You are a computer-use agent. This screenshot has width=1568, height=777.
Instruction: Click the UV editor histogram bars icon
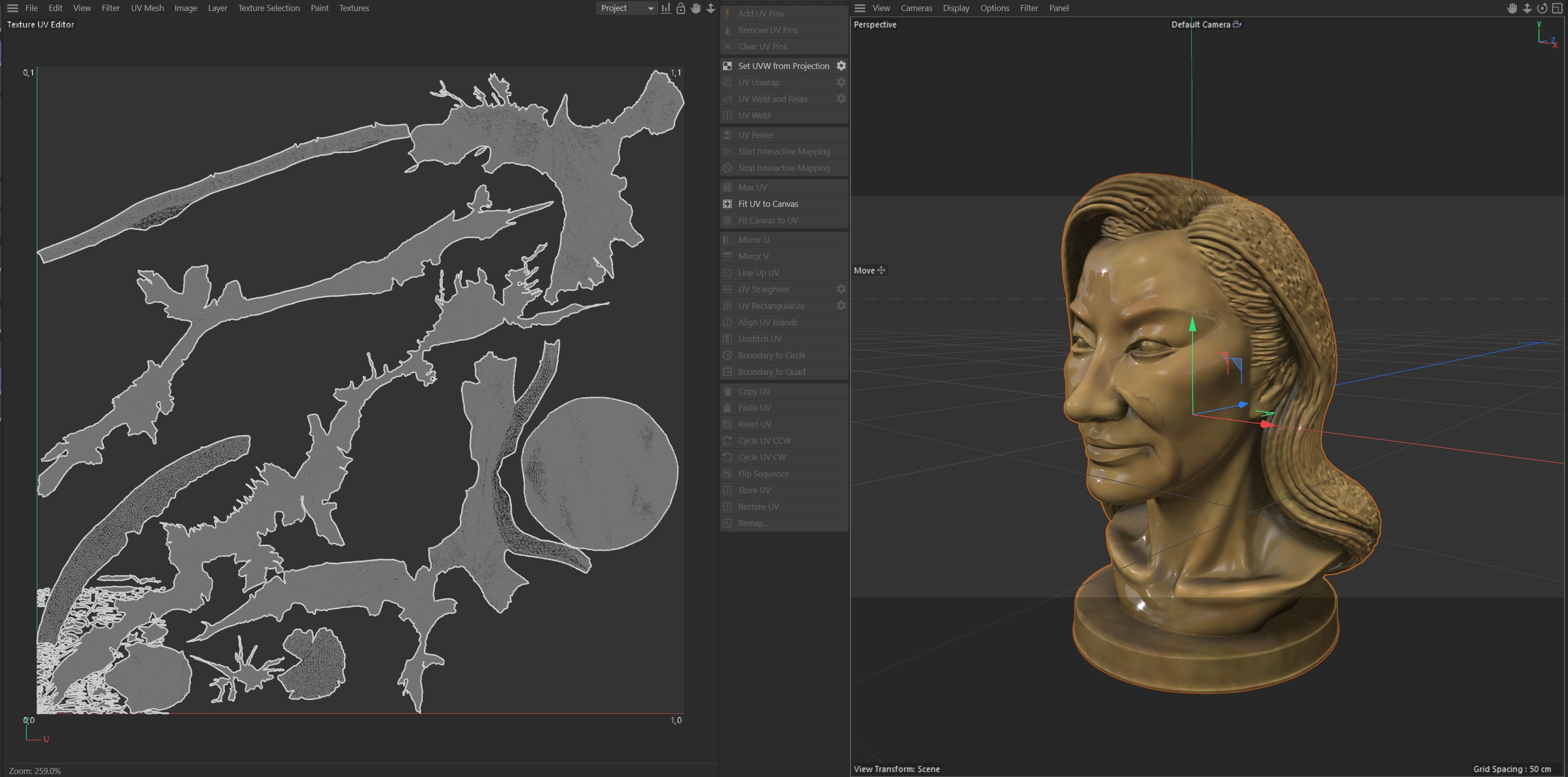click(x=666, y=8)
